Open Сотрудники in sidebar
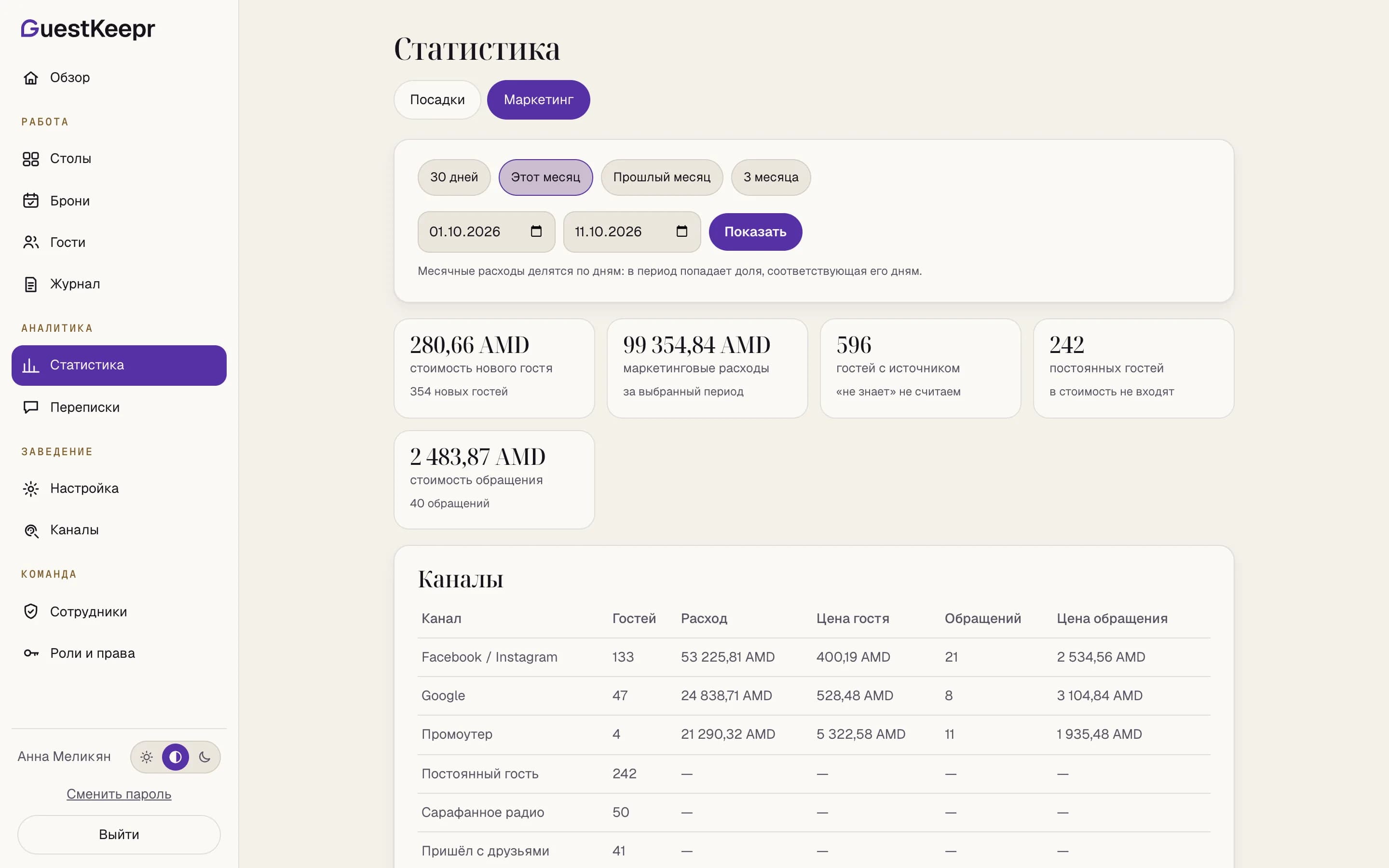The height and width of the screenshot is (868, 1389). [119, 612]
